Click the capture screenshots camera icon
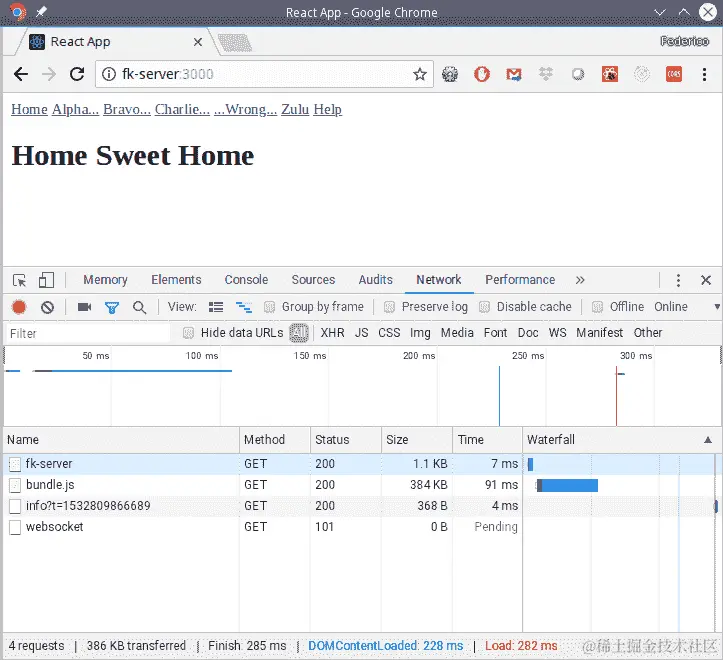Screen dimensions: 723x660 coord(84,307)
